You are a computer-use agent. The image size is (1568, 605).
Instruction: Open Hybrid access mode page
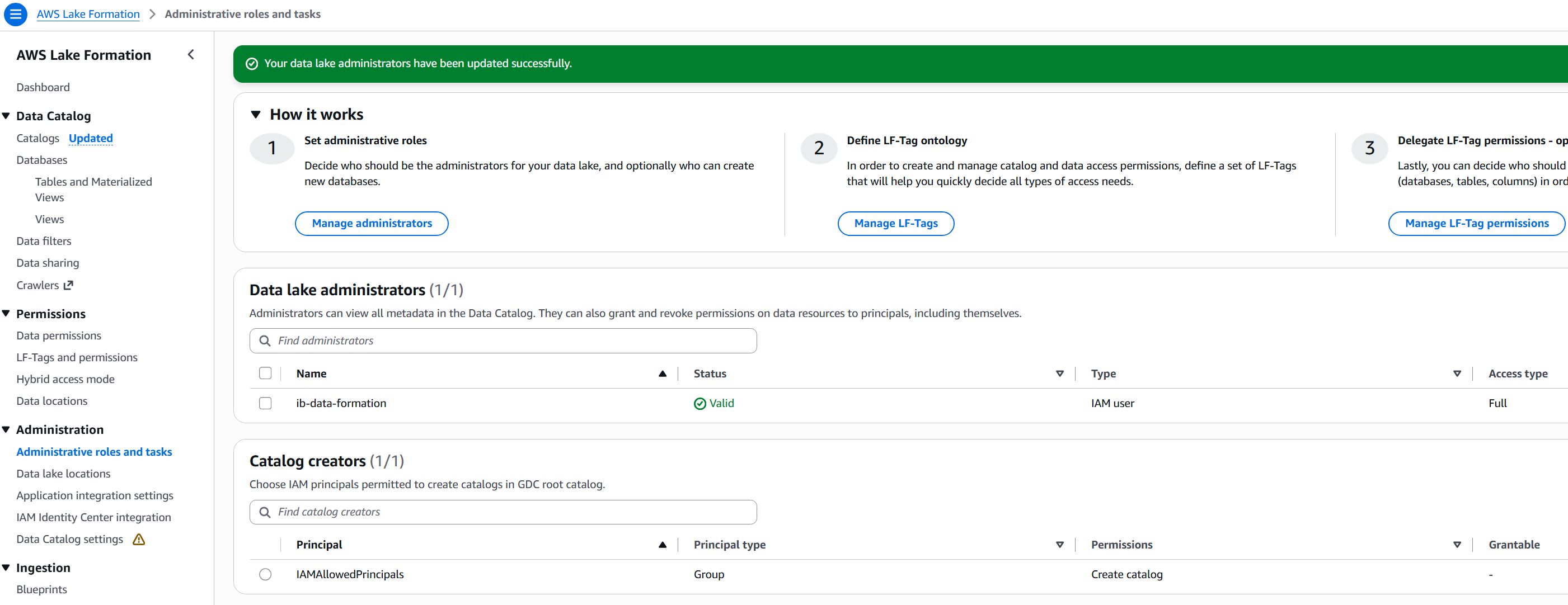pos(65,380)
